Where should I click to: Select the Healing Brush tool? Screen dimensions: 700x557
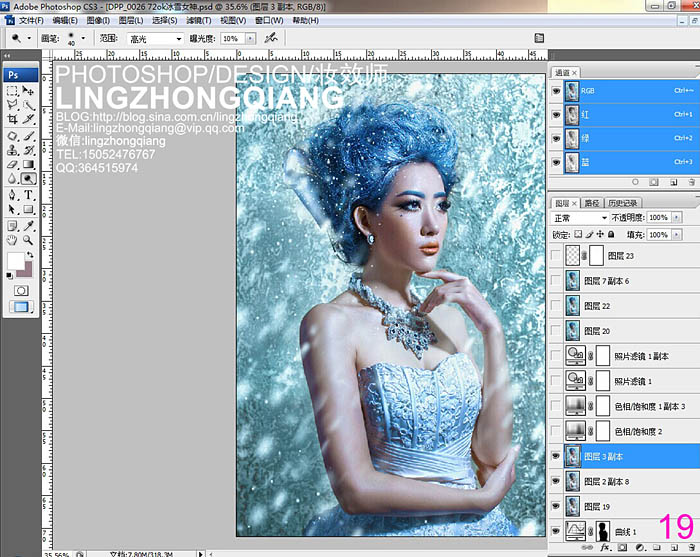[12, 135]
